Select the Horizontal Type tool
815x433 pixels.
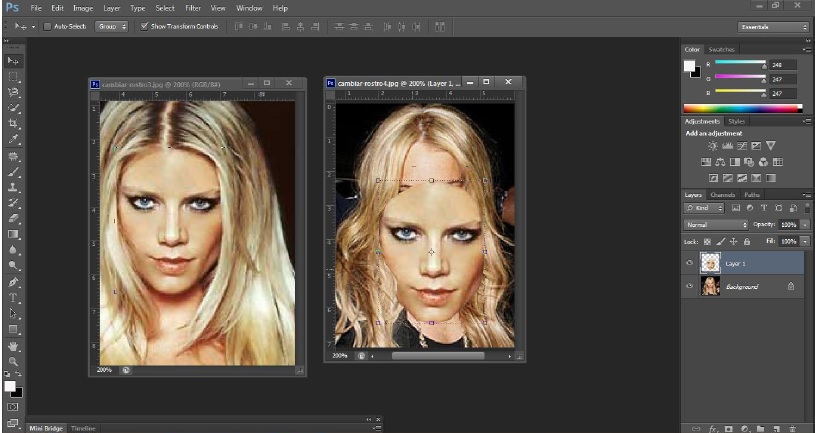[14, 298]
